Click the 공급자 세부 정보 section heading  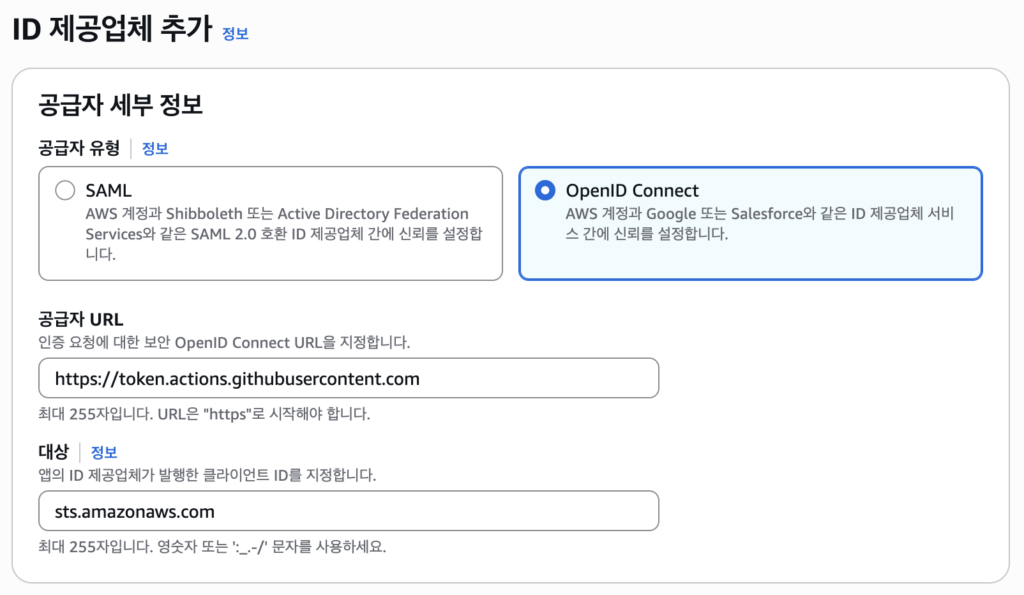[120, 105]
